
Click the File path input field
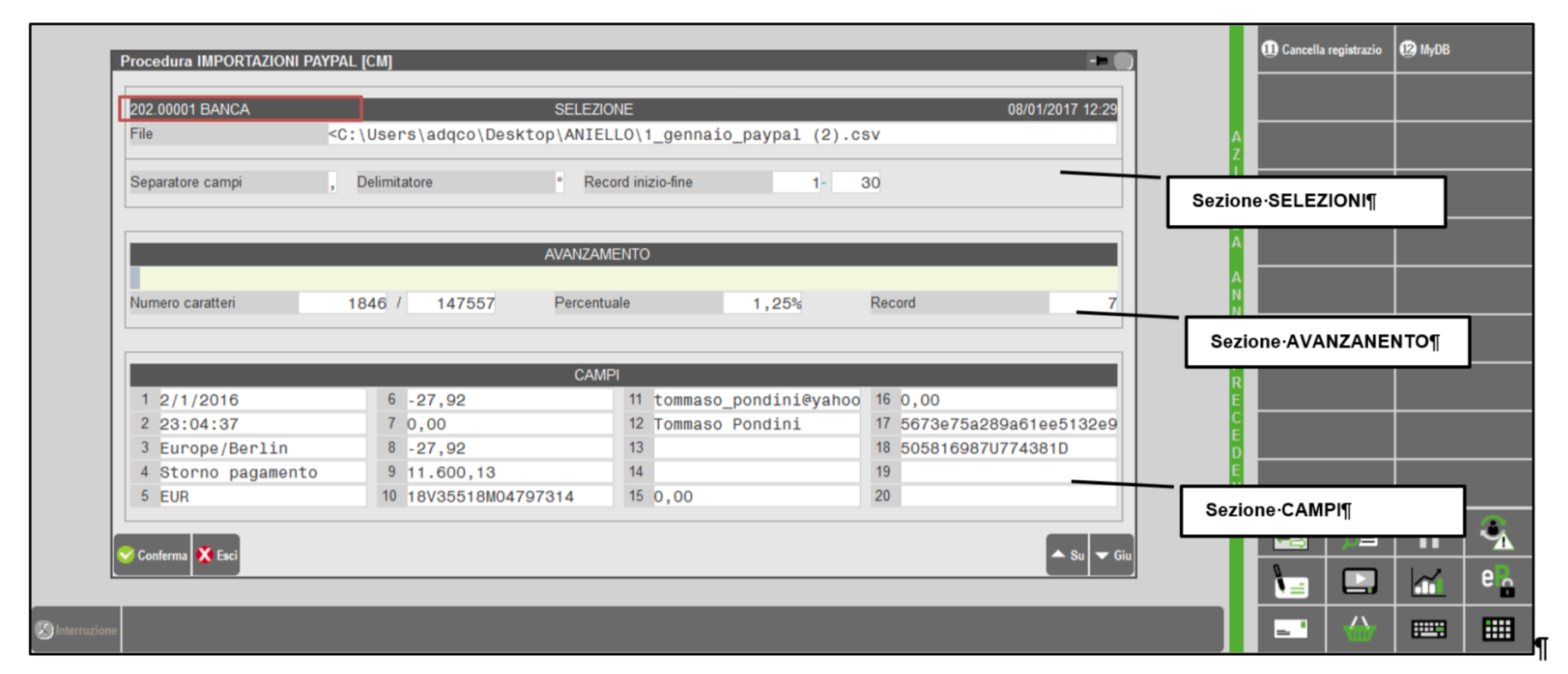point(721,135)
